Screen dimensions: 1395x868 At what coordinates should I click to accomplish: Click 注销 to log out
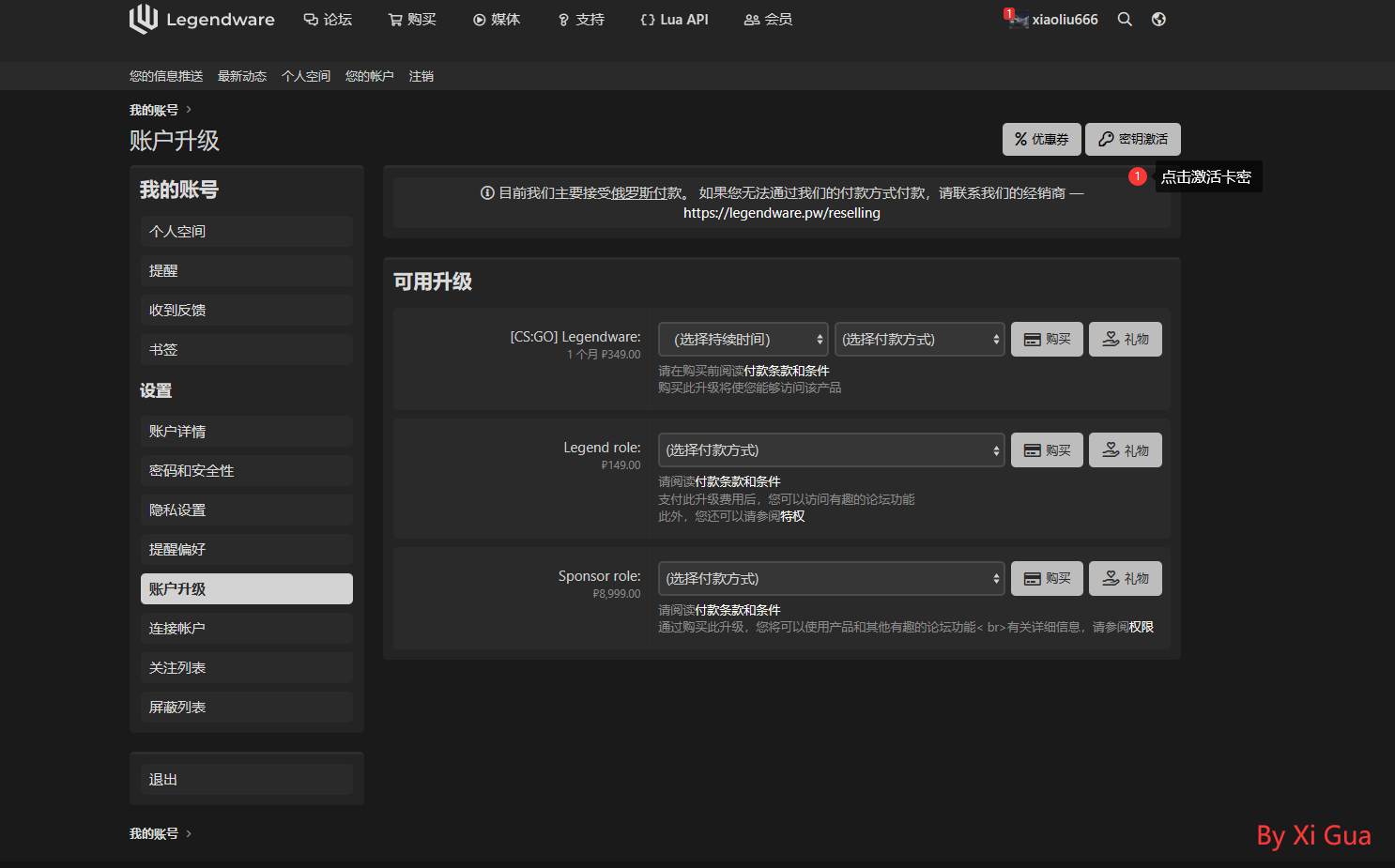point(422,76)
